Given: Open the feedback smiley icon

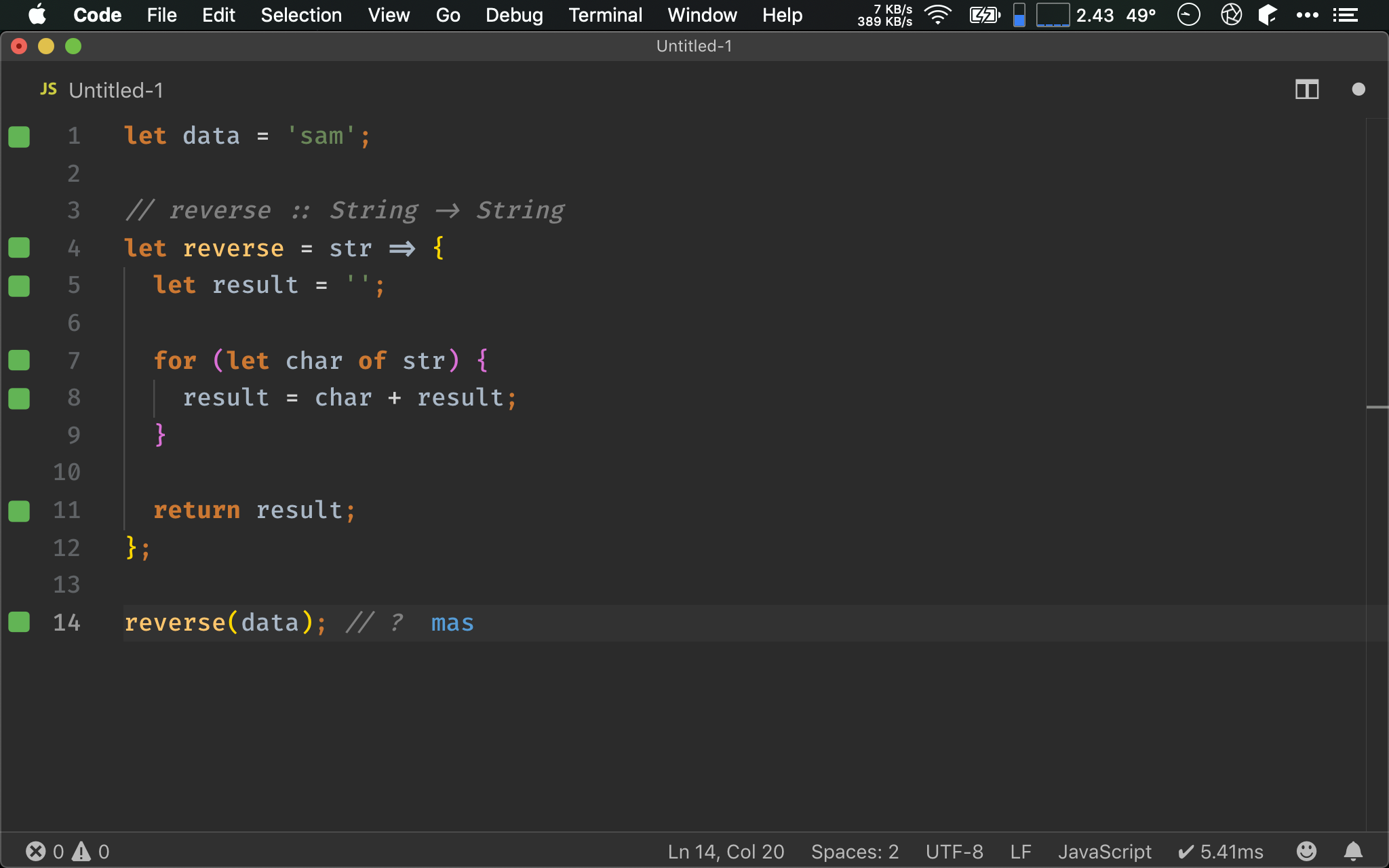Looking at the screenshot, I should (x=1306, y=851).
